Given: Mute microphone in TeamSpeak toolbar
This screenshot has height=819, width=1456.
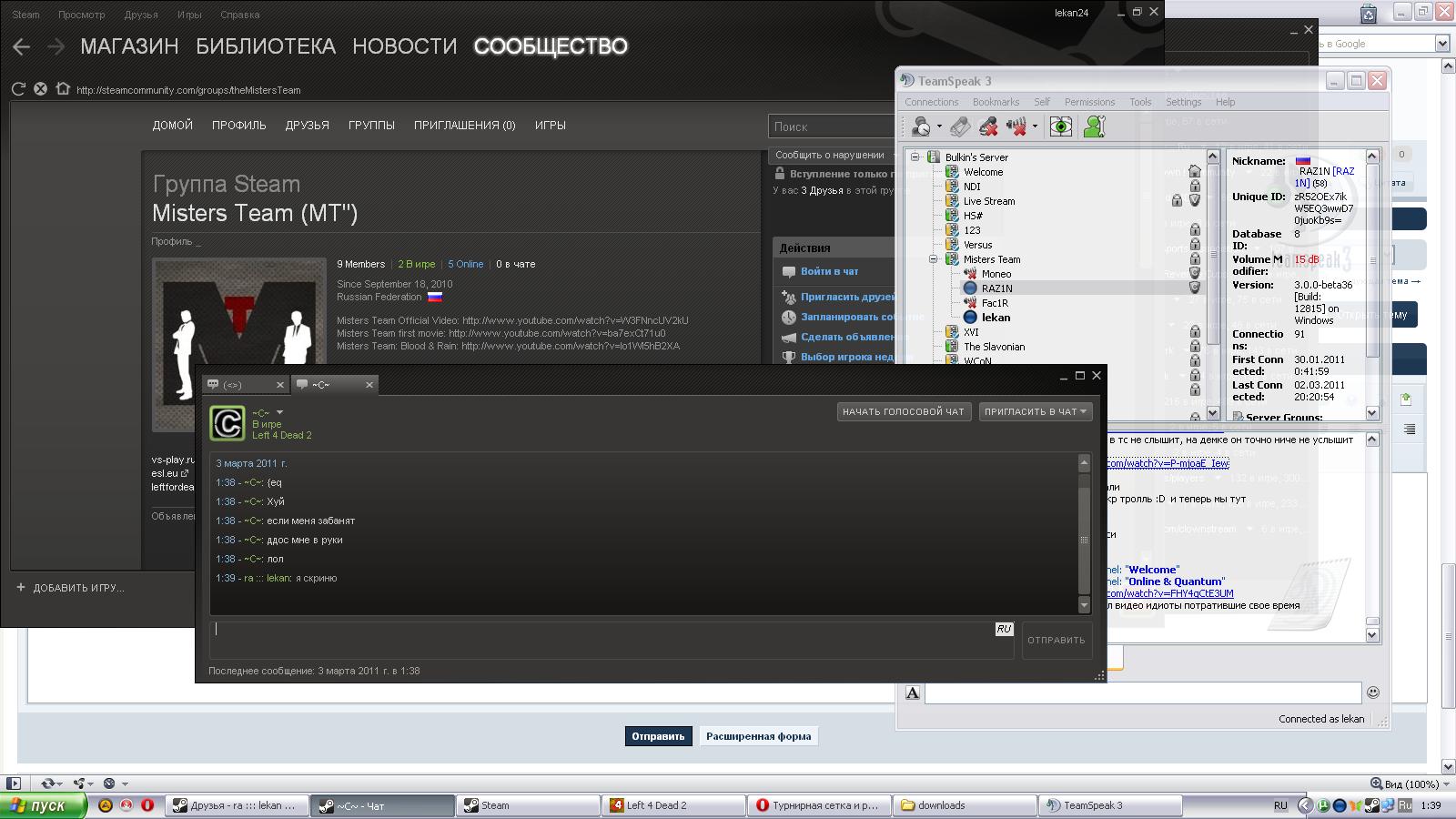Looking at the screenshot, I should 988,126.
